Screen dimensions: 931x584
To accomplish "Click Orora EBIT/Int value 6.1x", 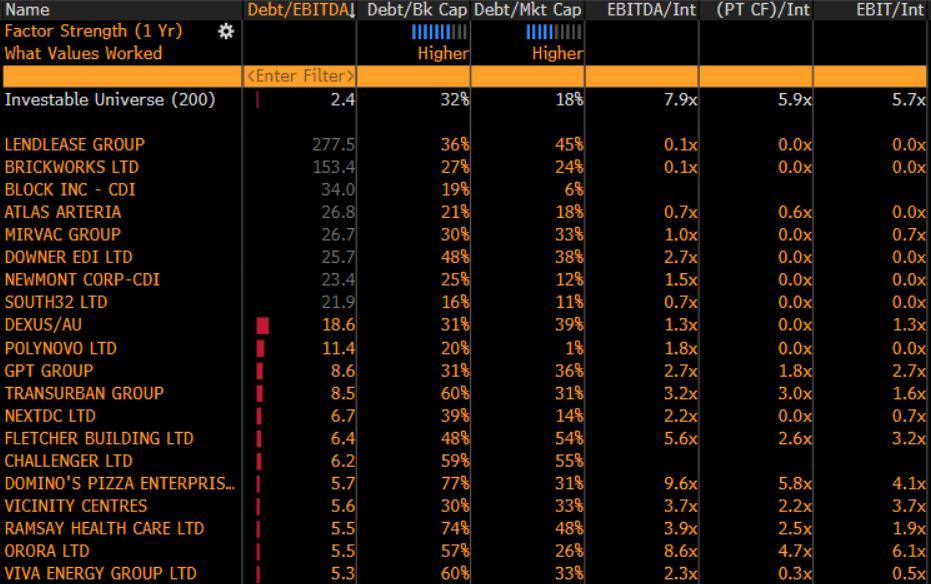I will (908, 551).
